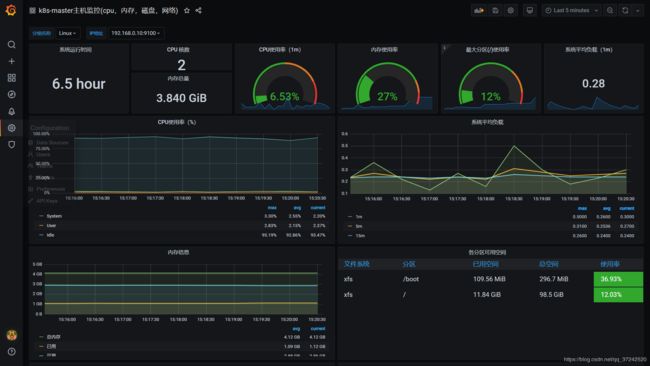The height and width of the screenshot is (366, 650).
Task: Click the 3.840 GiB memory total value
Action: click(x=181, y=98)
